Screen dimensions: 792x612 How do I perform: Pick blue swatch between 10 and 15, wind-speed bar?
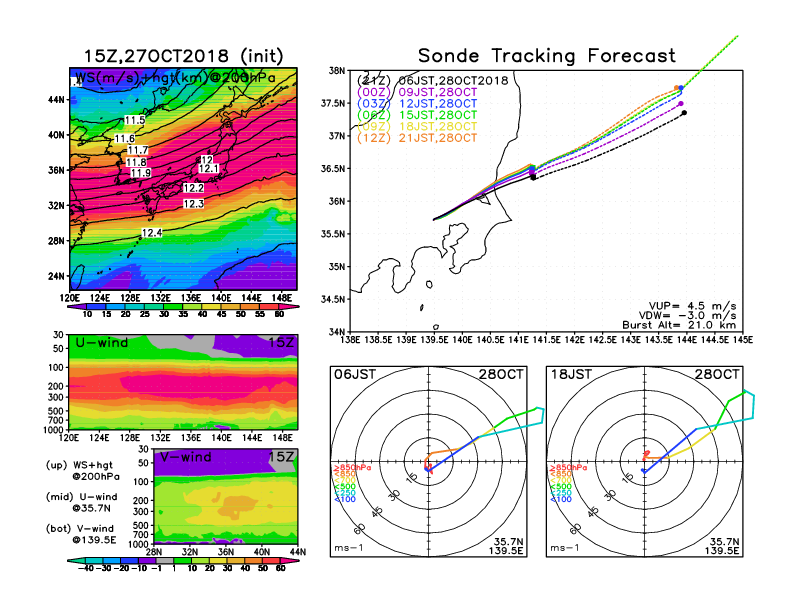tap(97, 307)
